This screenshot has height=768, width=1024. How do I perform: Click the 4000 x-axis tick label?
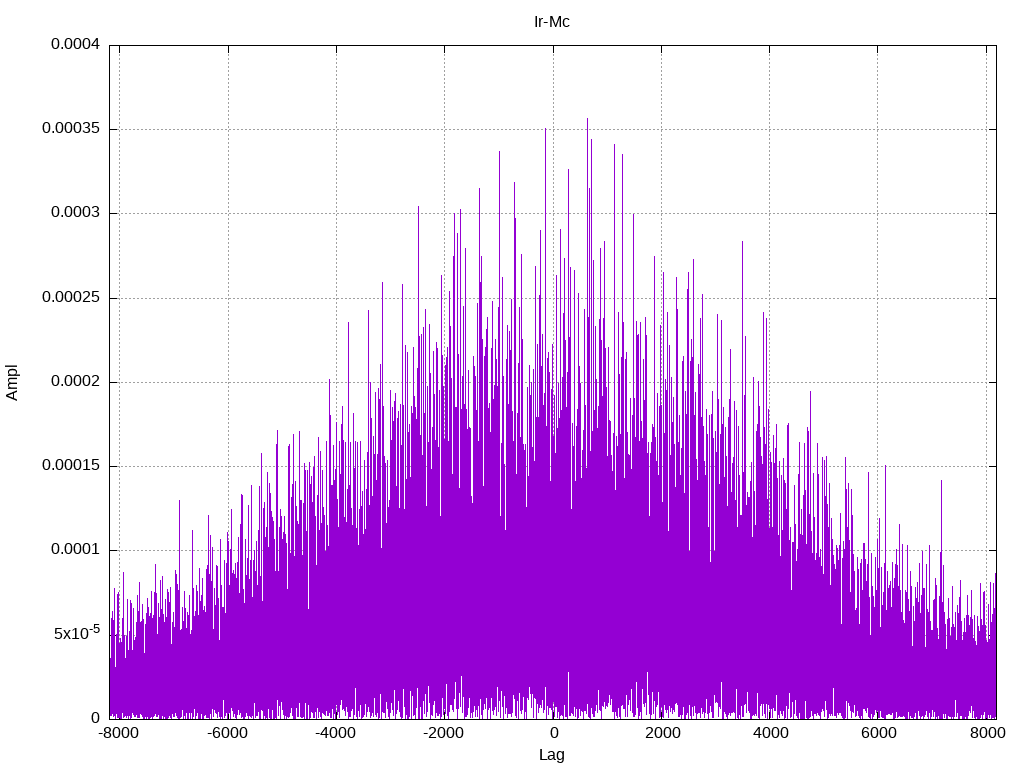point(771,733)
